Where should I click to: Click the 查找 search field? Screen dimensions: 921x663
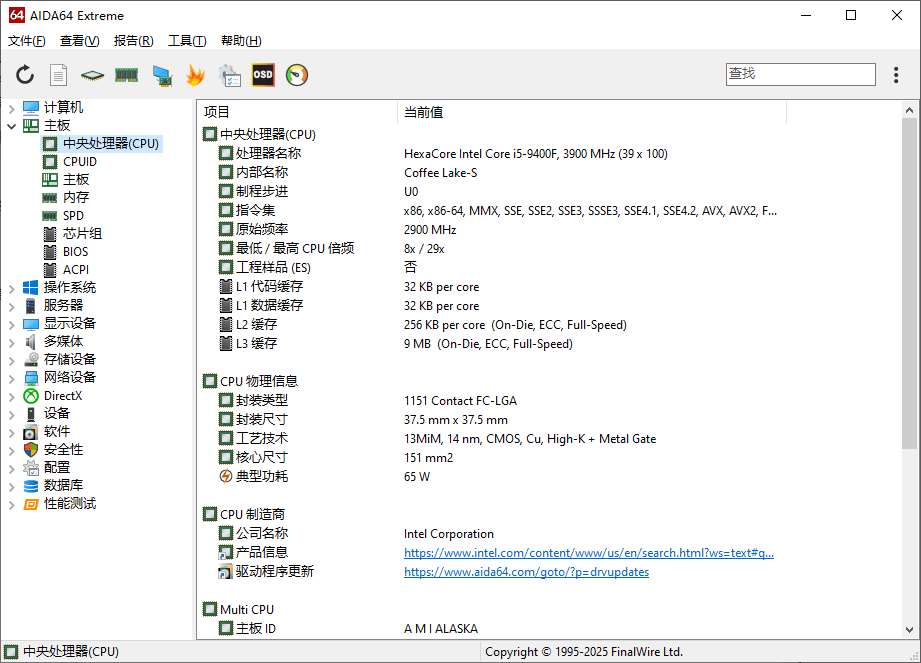coord(800,74)
